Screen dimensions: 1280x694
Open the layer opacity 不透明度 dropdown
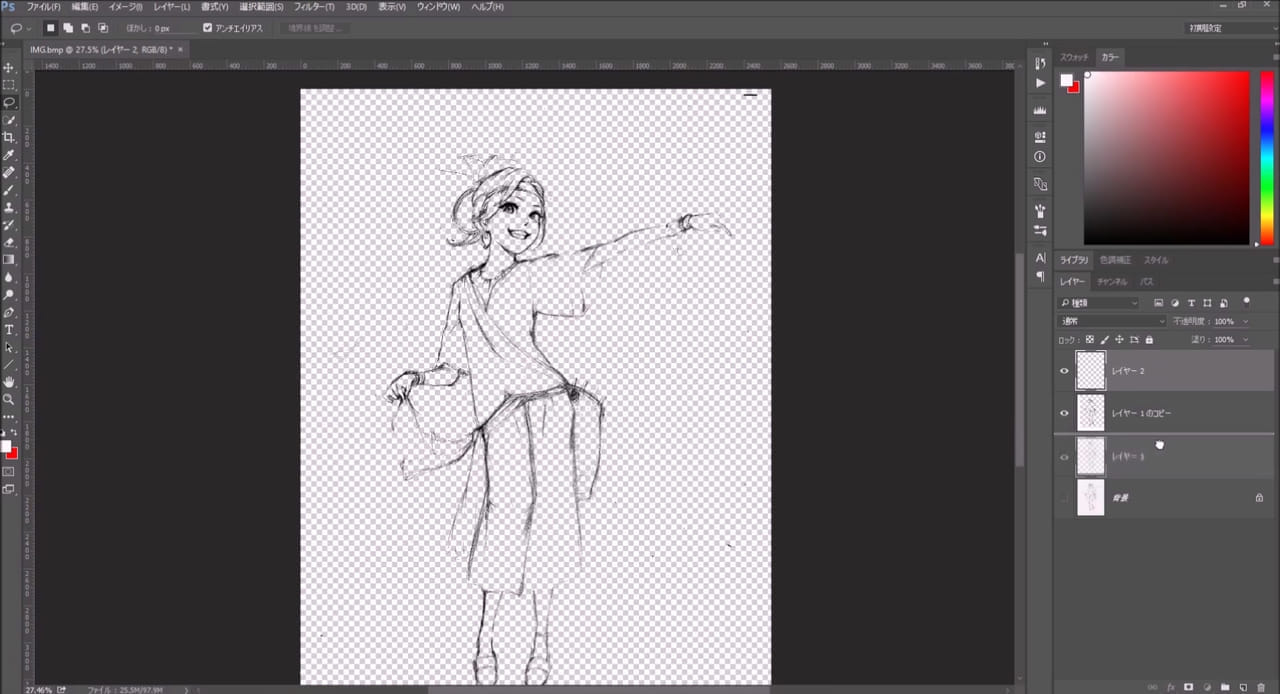pyautogui.click(x=1245, y=321)
